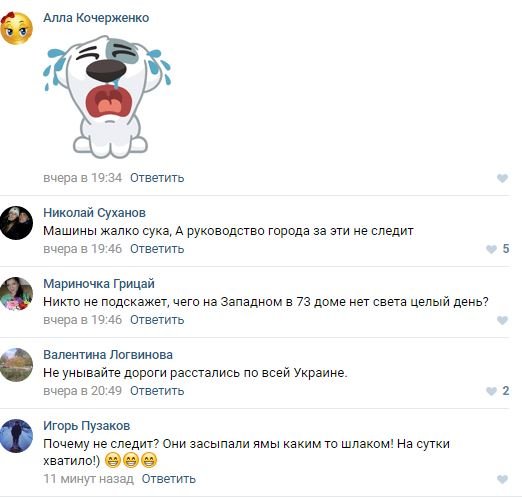Open Мариночка Грицай profile name link
Image resolution: width=522 pixels, height=498 pixels.
tap(99, 284)
